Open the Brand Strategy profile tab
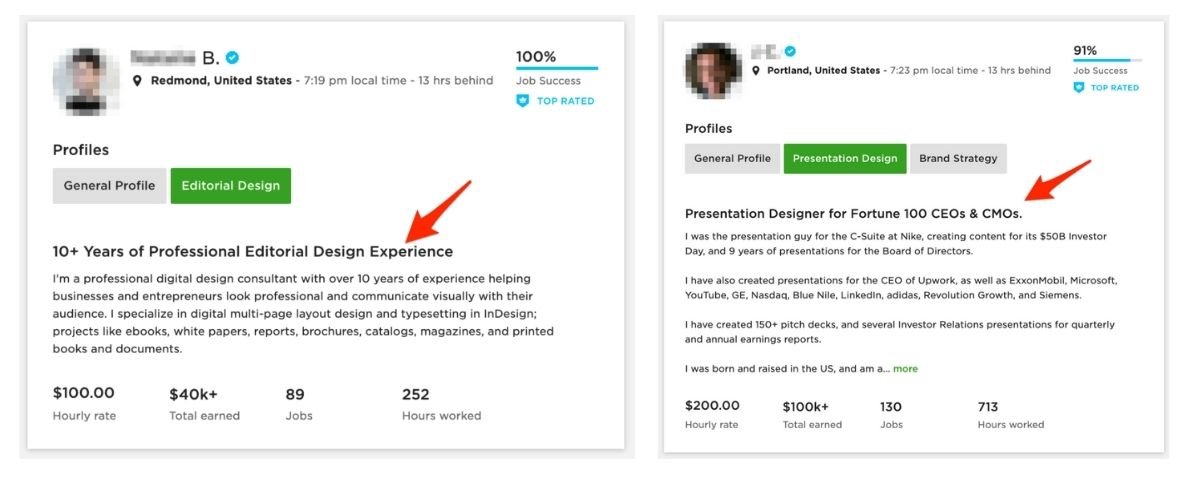Screen dimensions: 1200x500 pos(958,159)
